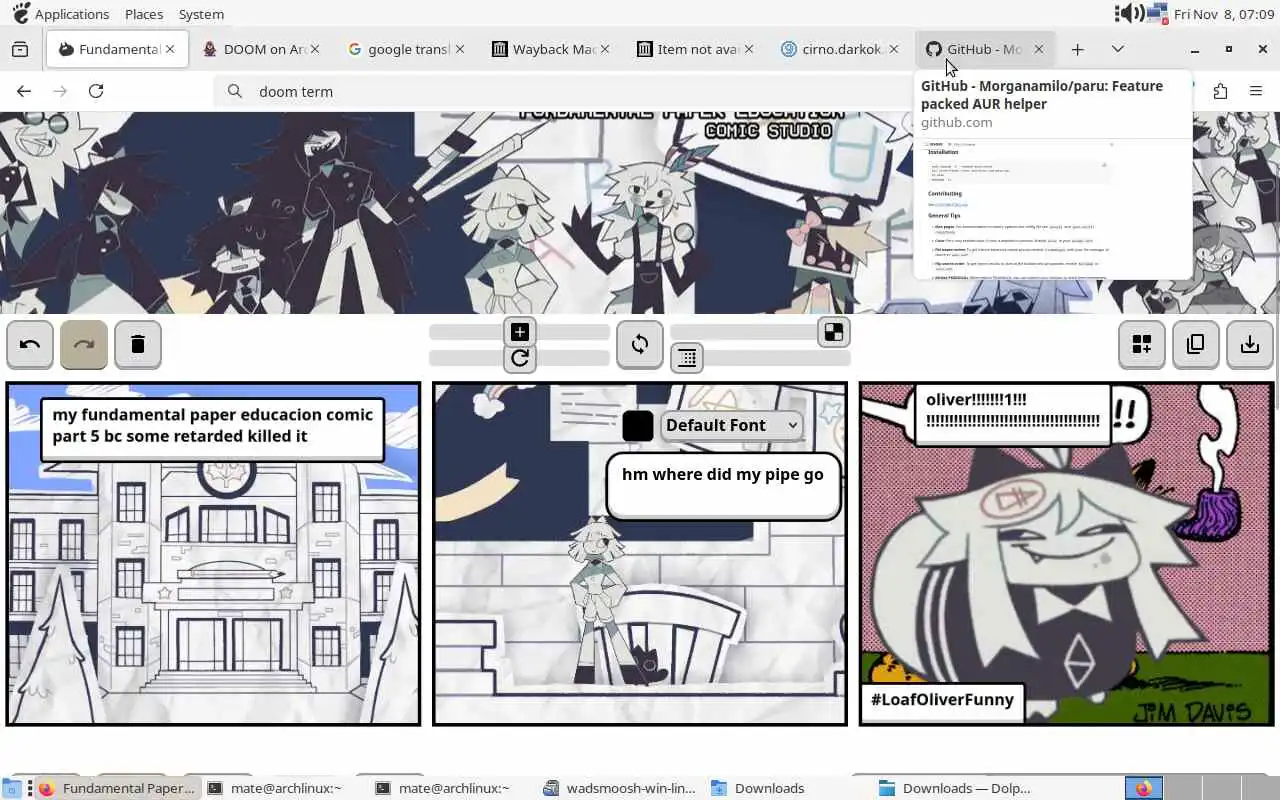Close the google translate tab
1280x800 pixels.
coord(460,49)
